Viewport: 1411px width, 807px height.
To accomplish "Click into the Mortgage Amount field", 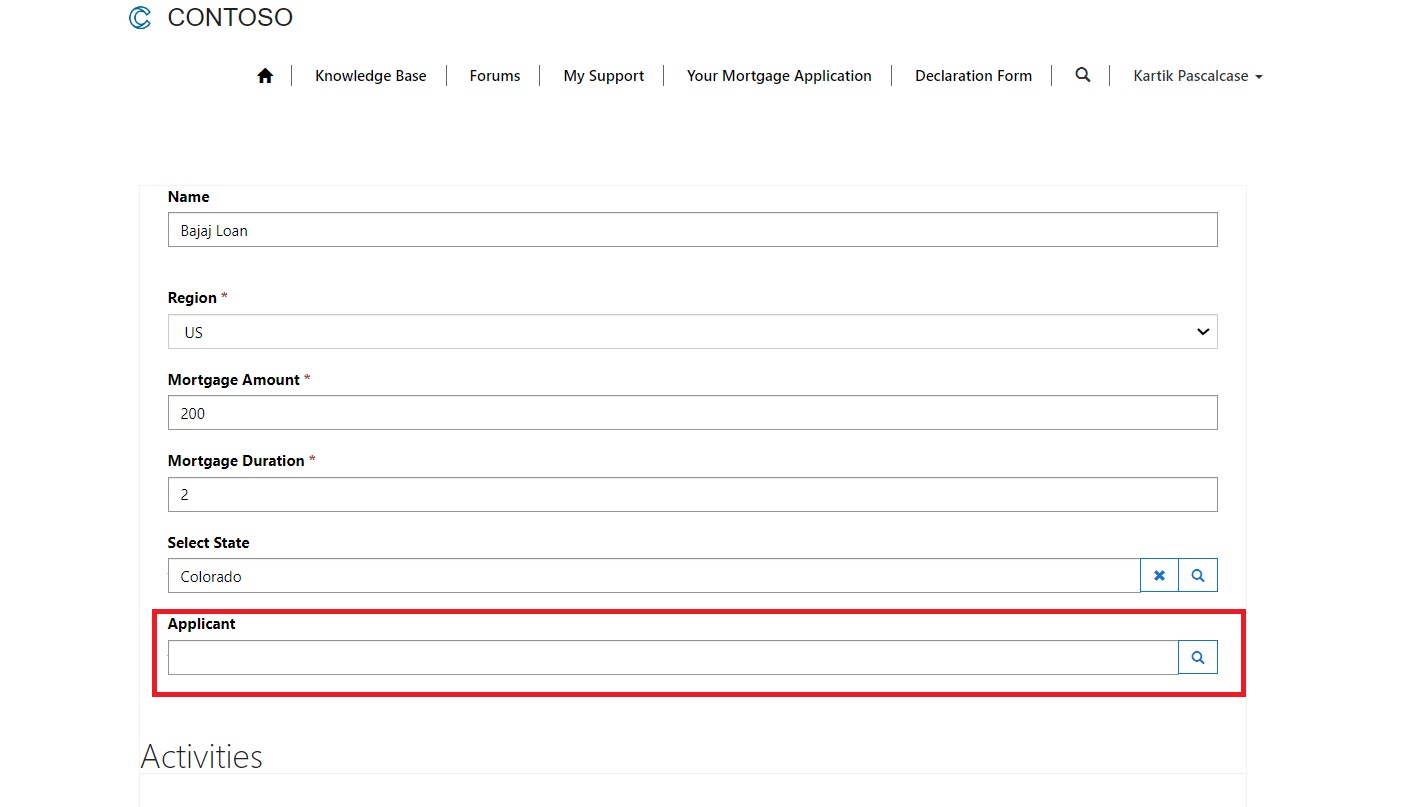I will [692, 413].
